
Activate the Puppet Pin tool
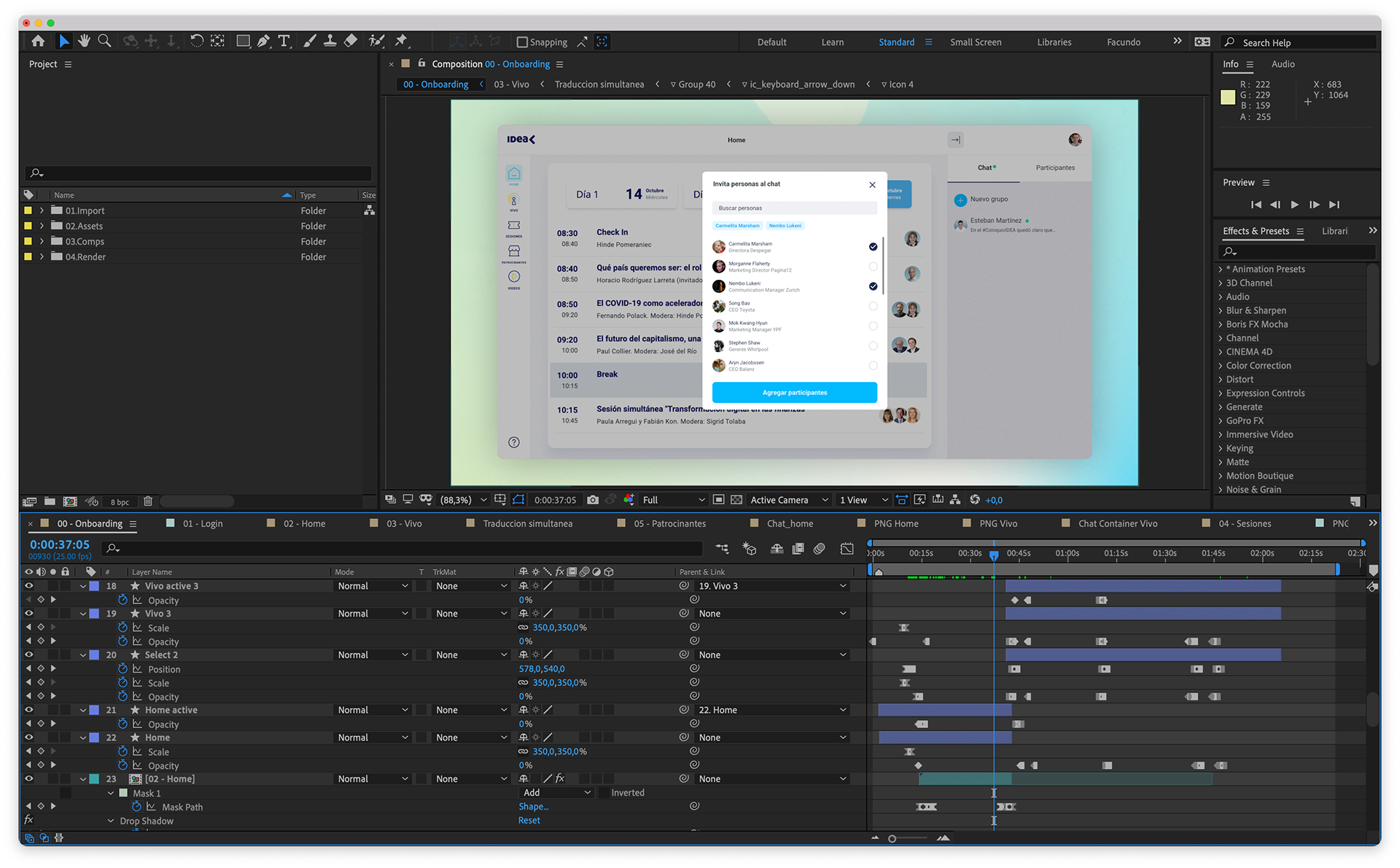click(401, 42)
